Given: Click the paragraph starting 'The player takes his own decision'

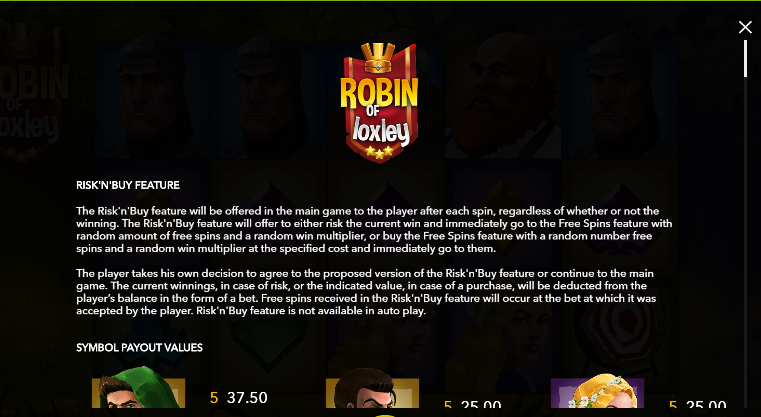Looking at the screenshot, I should point(366,292).
